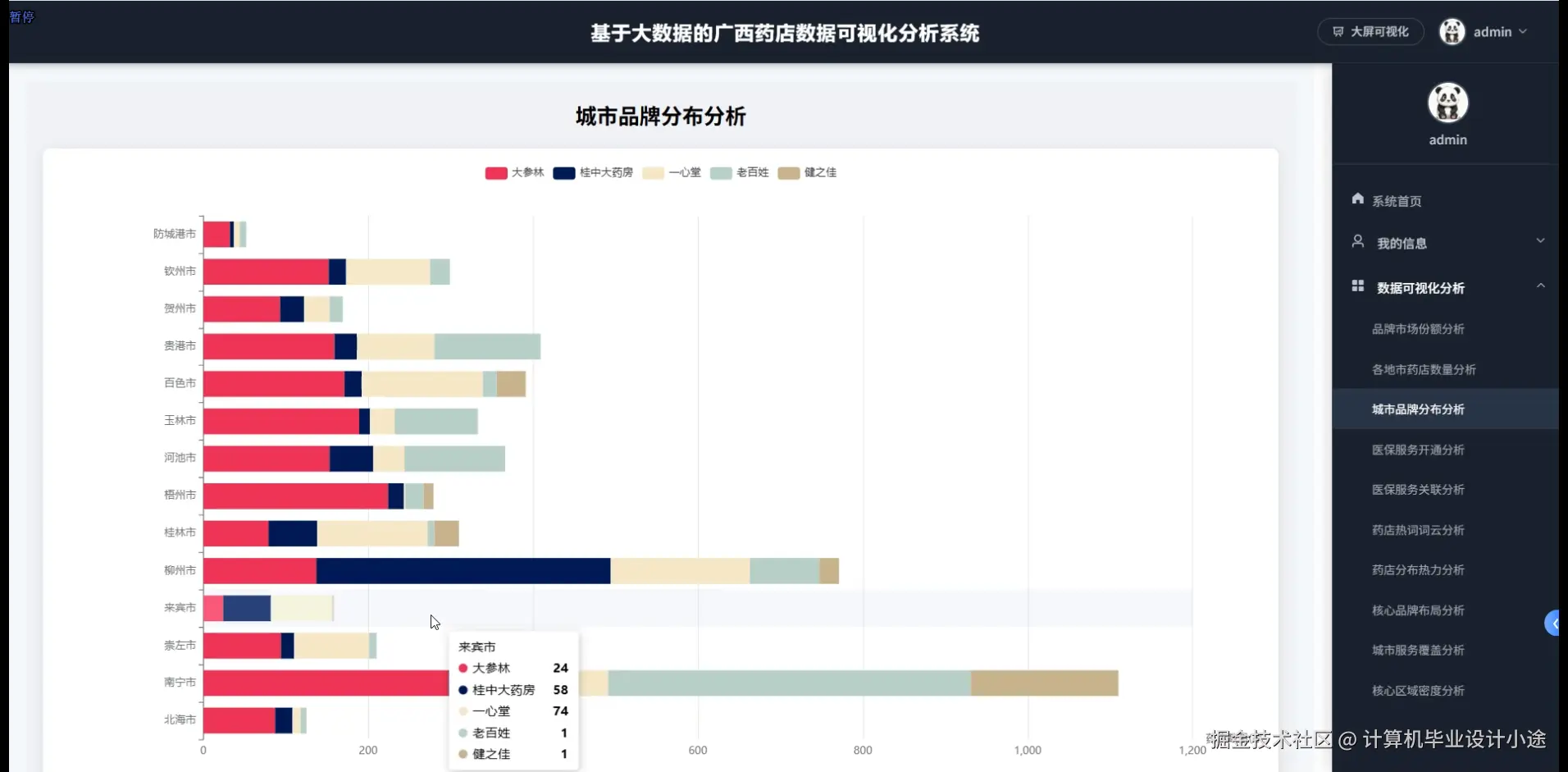Viewport: 1568px width, 772px height.
Task: Click the admin name under sidebar avatar
Action: [1448, 140]
